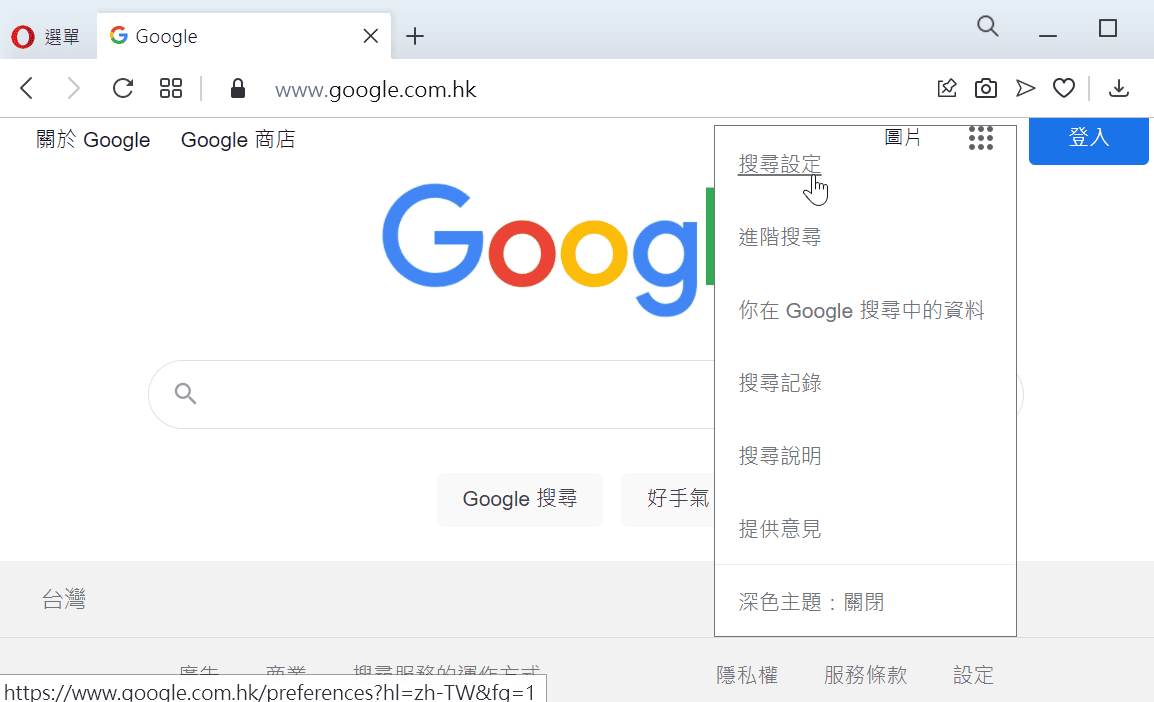
Task: Select 搜尋設定 from the menu
Action: click(x=779, y=163)
